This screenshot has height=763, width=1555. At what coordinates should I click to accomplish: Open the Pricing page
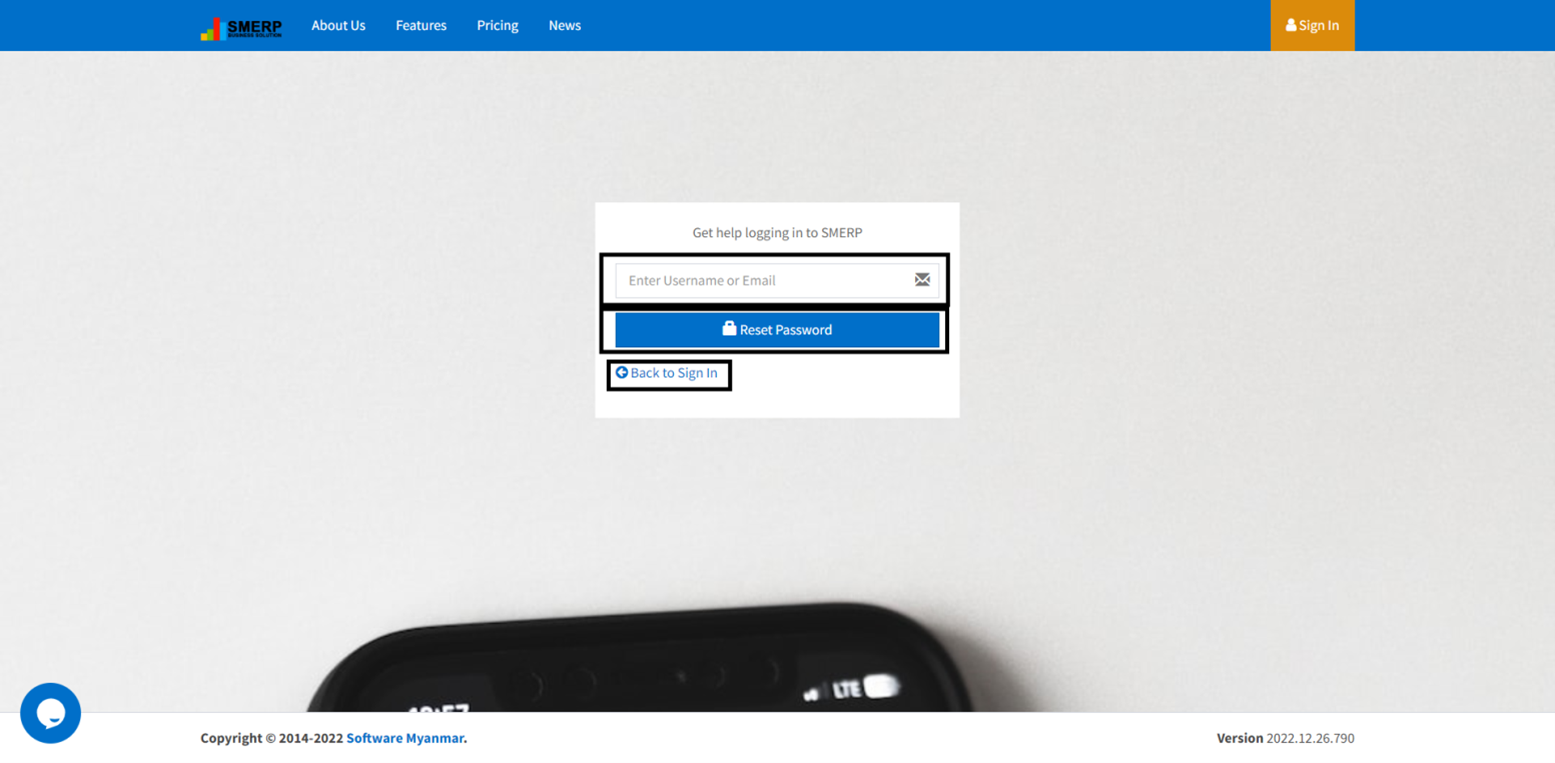[497, 25]
